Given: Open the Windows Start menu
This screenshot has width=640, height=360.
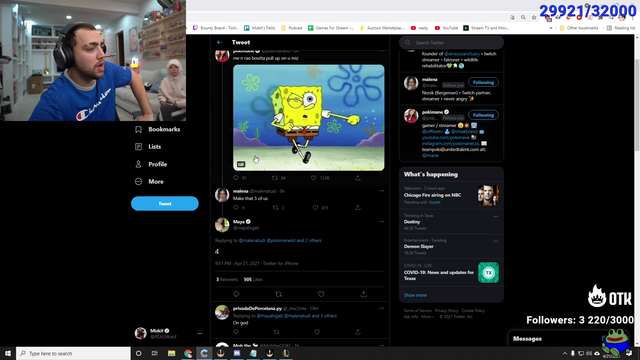Looking at the screenshot, I should point(8,353).
